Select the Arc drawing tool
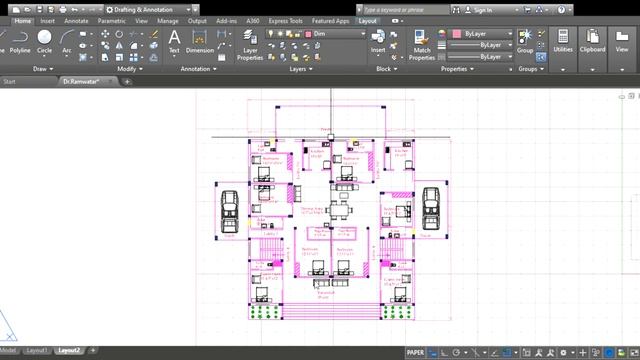This screenshot has height=360, width=640. pyautogui.click(x=67, y=42)
